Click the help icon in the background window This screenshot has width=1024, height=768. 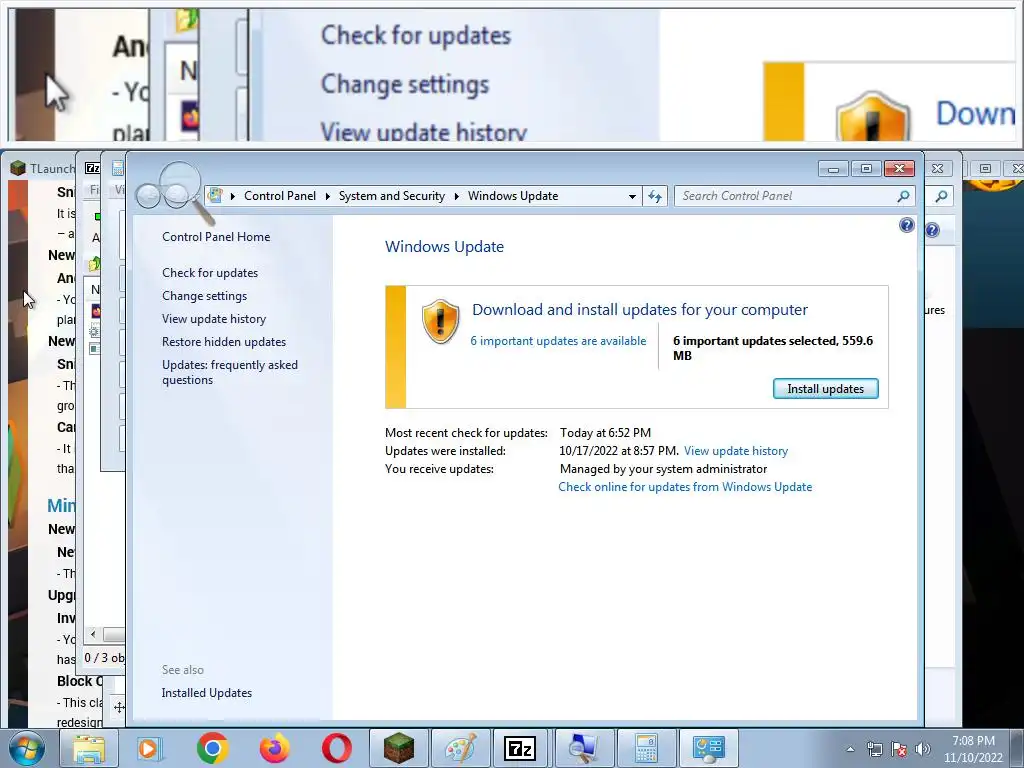tap(932, 230)
